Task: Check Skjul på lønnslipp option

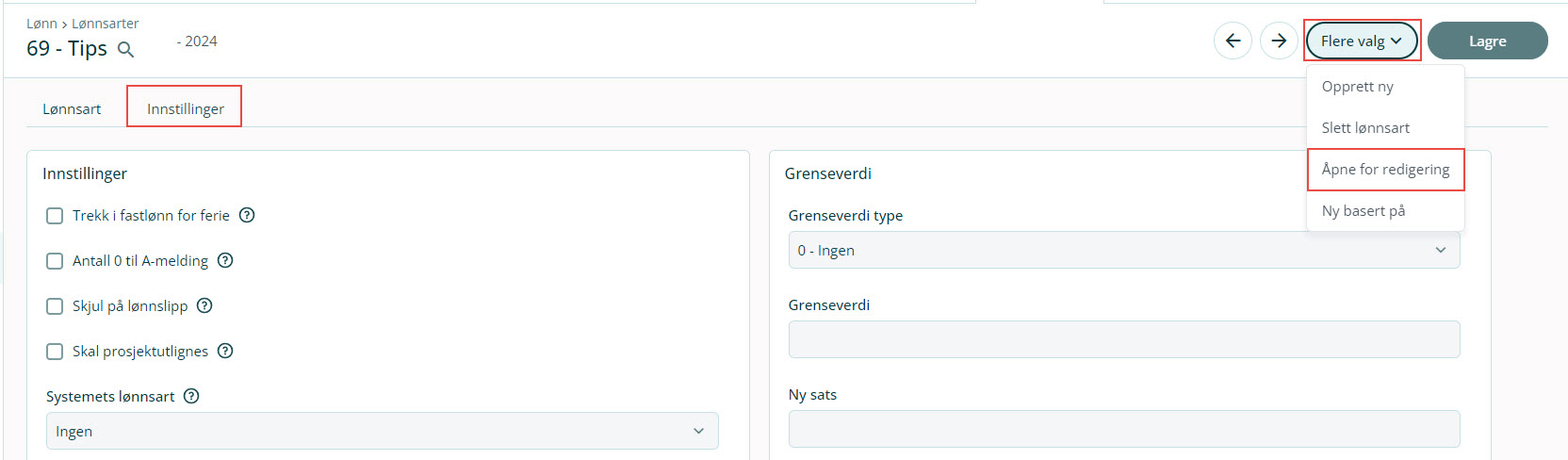Action: click(x=55, y=306)
